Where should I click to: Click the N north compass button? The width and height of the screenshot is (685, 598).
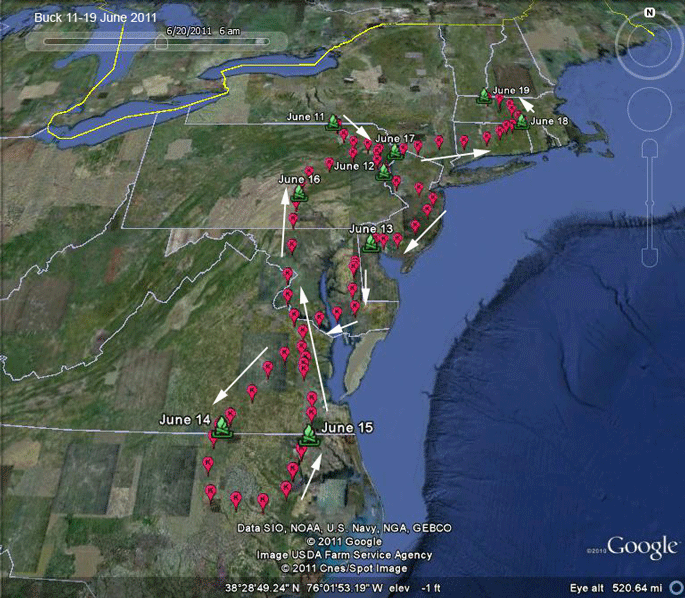pyautogui.click(x=650, y=13)
